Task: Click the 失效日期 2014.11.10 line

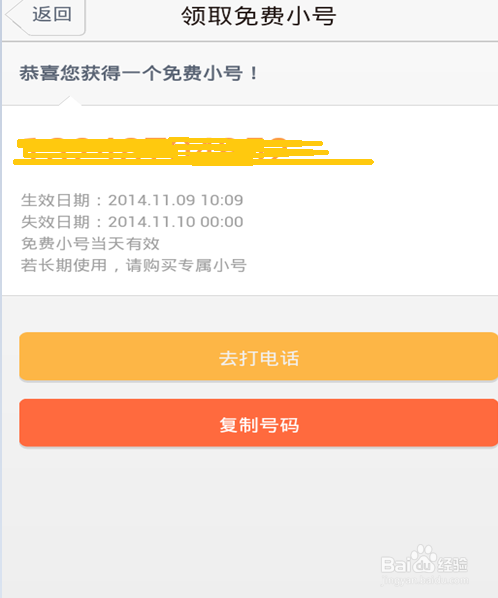Action: pos(132,222)
